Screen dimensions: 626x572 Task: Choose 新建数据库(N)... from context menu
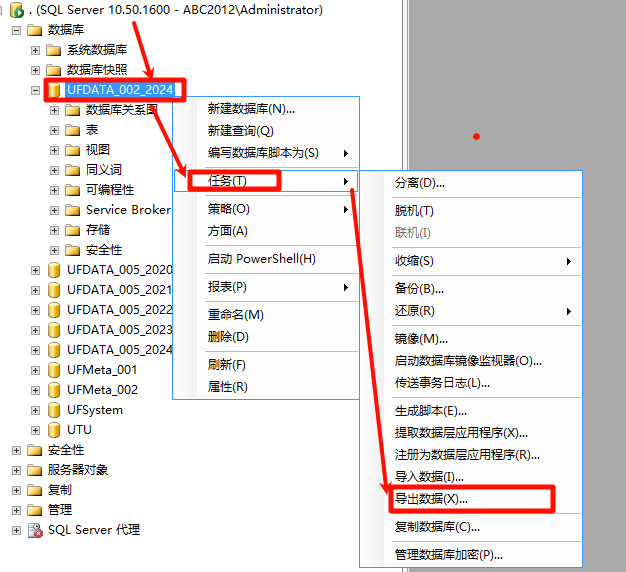266,109
